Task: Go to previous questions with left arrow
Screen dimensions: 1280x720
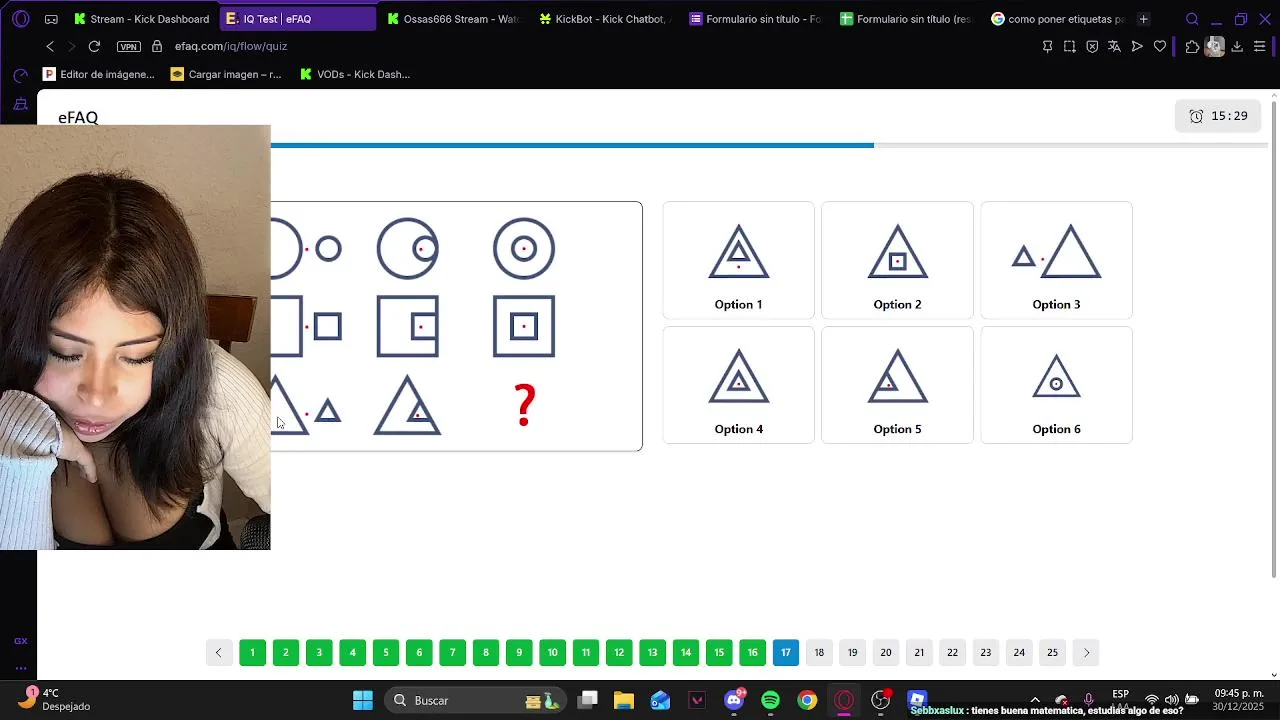Action: (218, 652)
